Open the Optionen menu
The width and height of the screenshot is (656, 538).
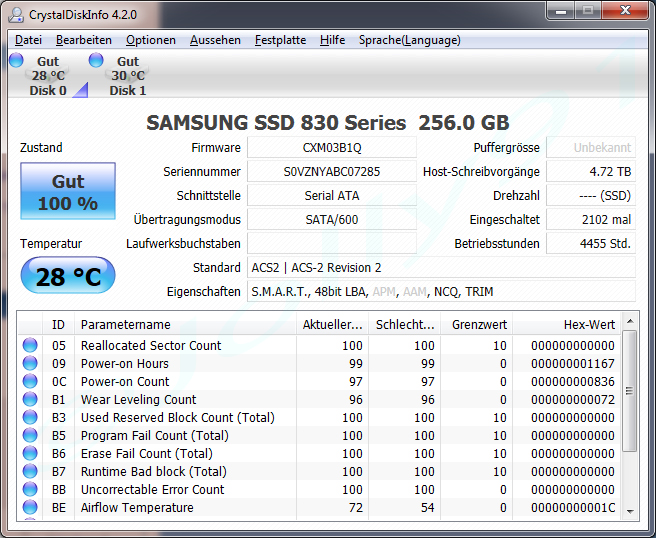click(151, 40)
